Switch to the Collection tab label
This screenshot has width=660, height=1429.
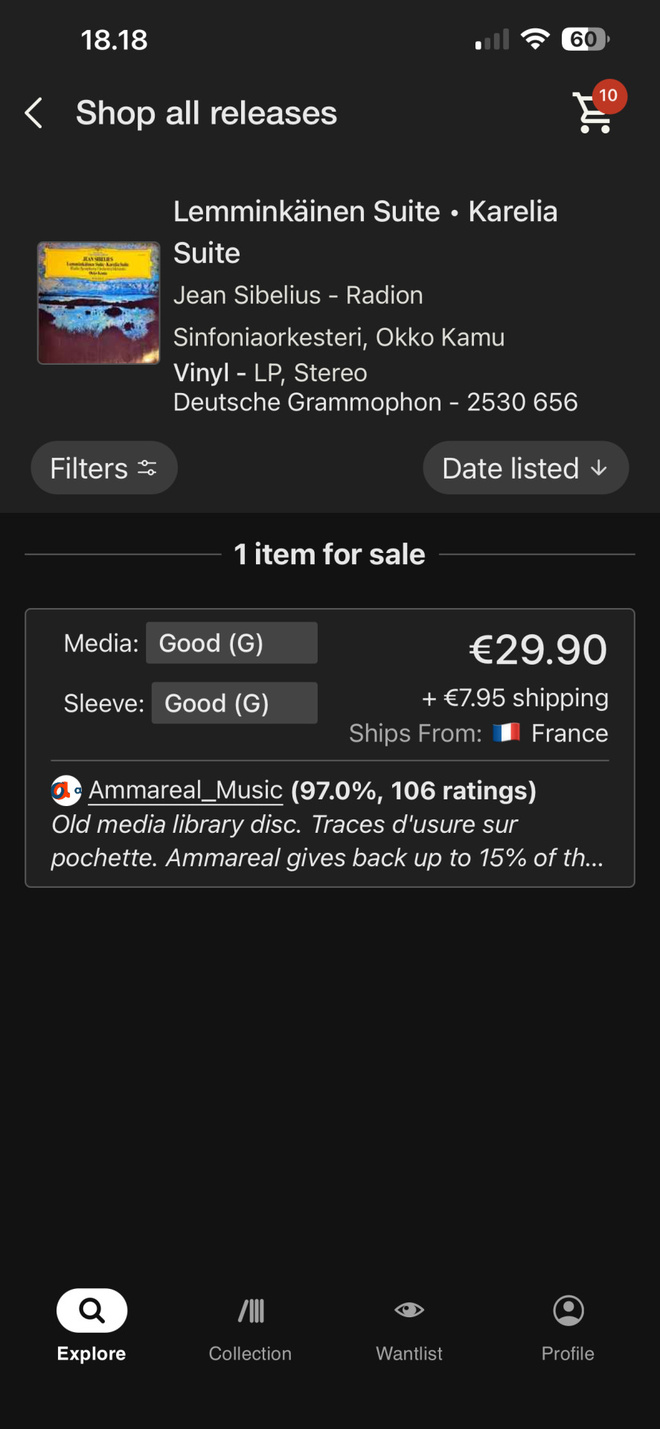point(250,1353)
